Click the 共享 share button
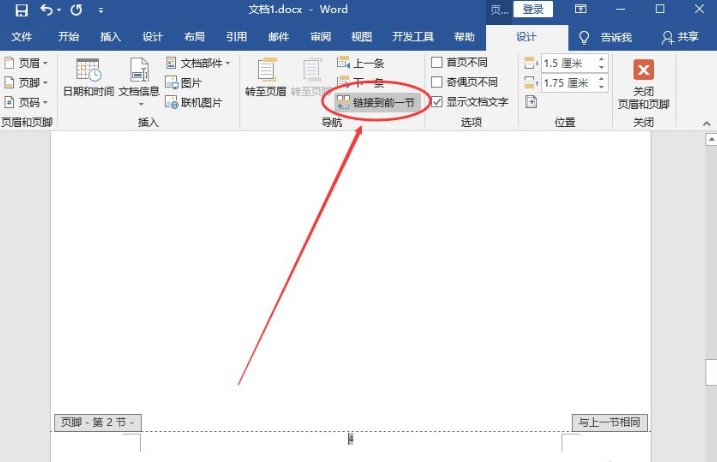Viewport: 717px width, 462px height. pos(680,37)
